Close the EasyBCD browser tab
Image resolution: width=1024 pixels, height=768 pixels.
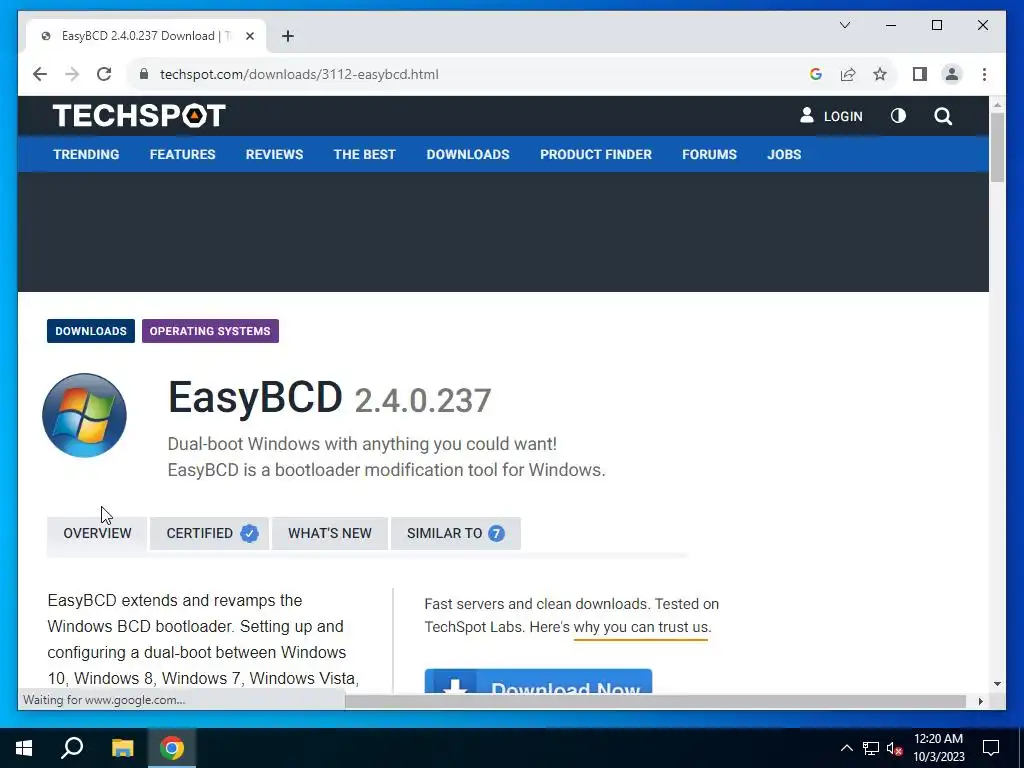coord(249,36)
